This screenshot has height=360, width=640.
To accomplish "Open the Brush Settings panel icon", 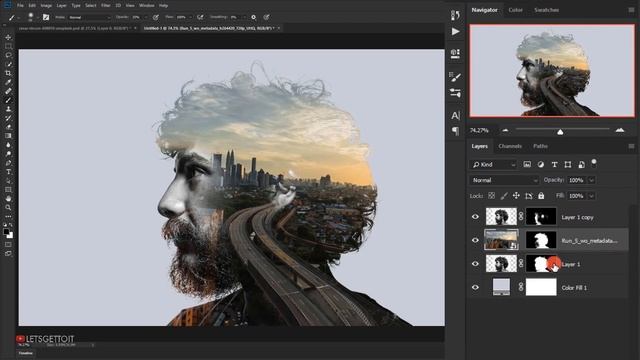I will click(456, 76).
